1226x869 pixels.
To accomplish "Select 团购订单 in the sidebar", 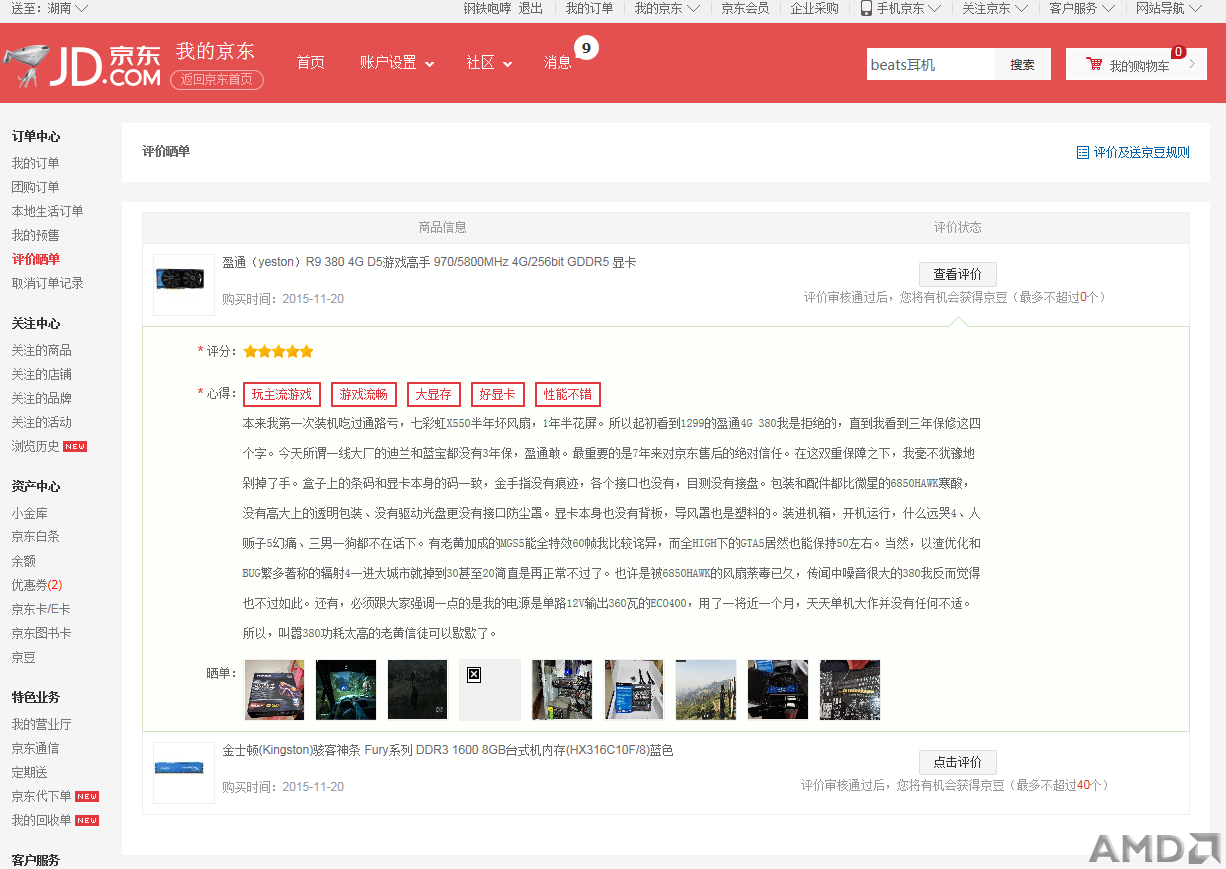I will tap(35, 187).
